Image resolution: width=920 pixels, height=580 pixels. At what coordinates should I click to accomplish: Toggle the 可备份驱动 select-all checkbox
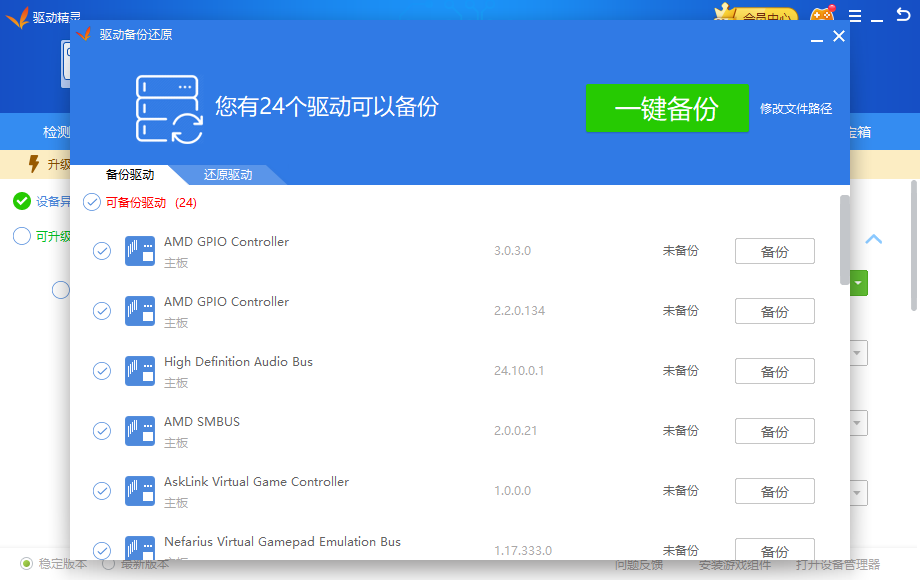[92, 203]
